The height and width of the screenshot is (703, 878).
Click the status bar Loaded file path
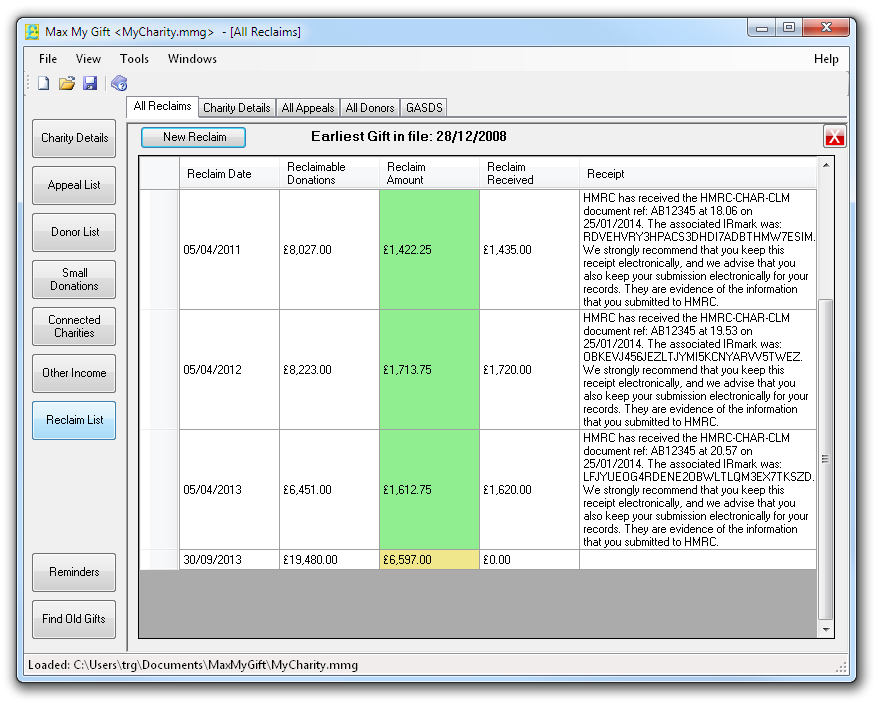(193, 665)
